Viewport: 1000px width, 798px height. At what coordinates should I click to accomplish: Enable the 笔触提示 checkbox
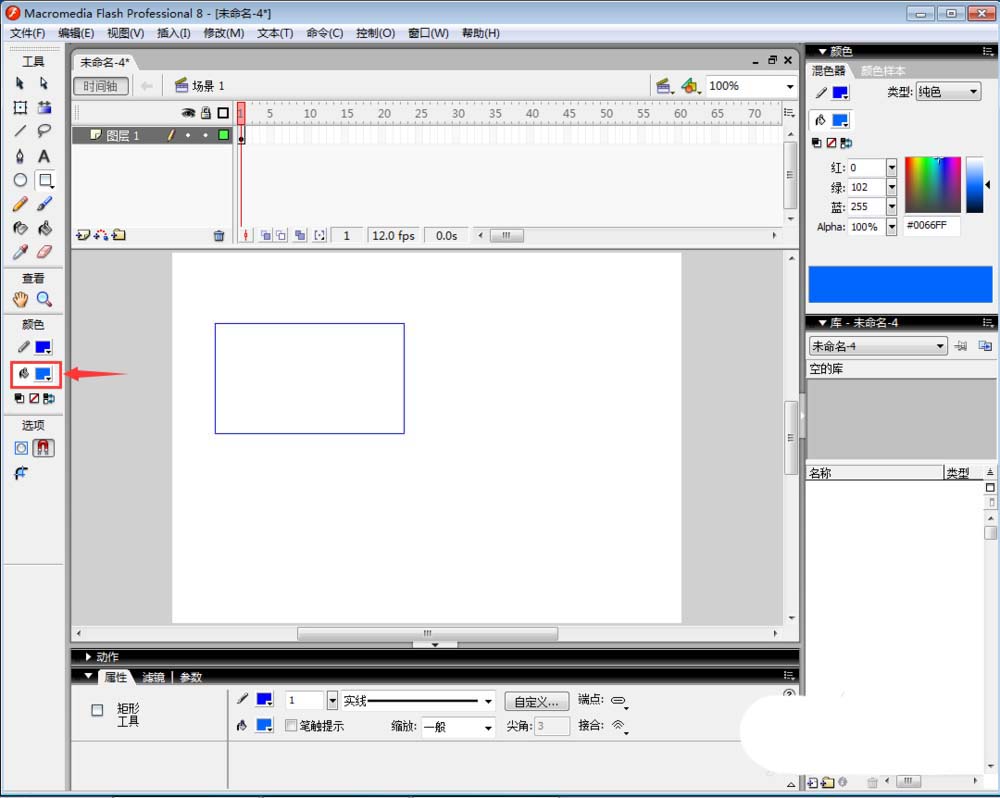pos(291,725)
